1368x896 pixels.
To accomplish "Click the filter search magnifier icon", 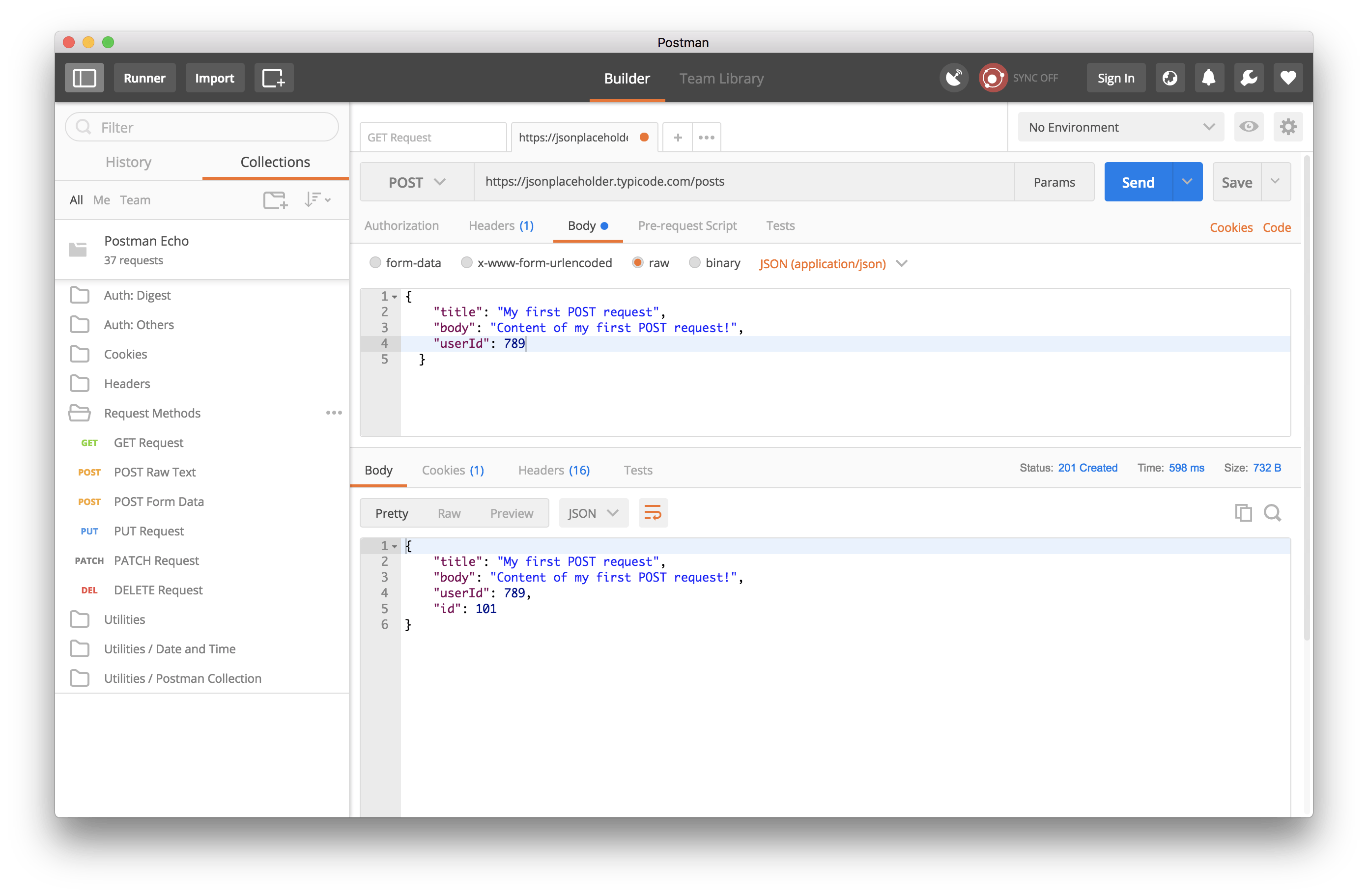I will click(x=84, y=127).
